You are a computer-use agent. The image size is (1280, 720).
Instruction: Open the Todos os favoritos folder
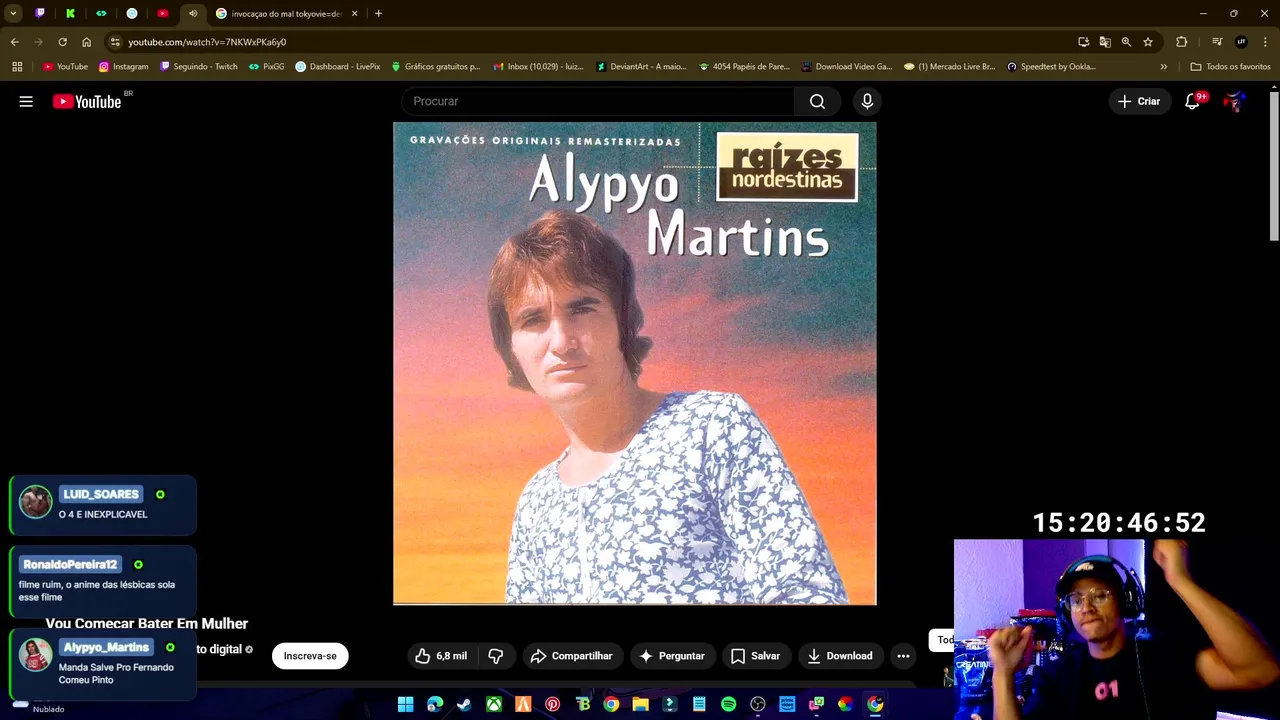[1230, 67]
